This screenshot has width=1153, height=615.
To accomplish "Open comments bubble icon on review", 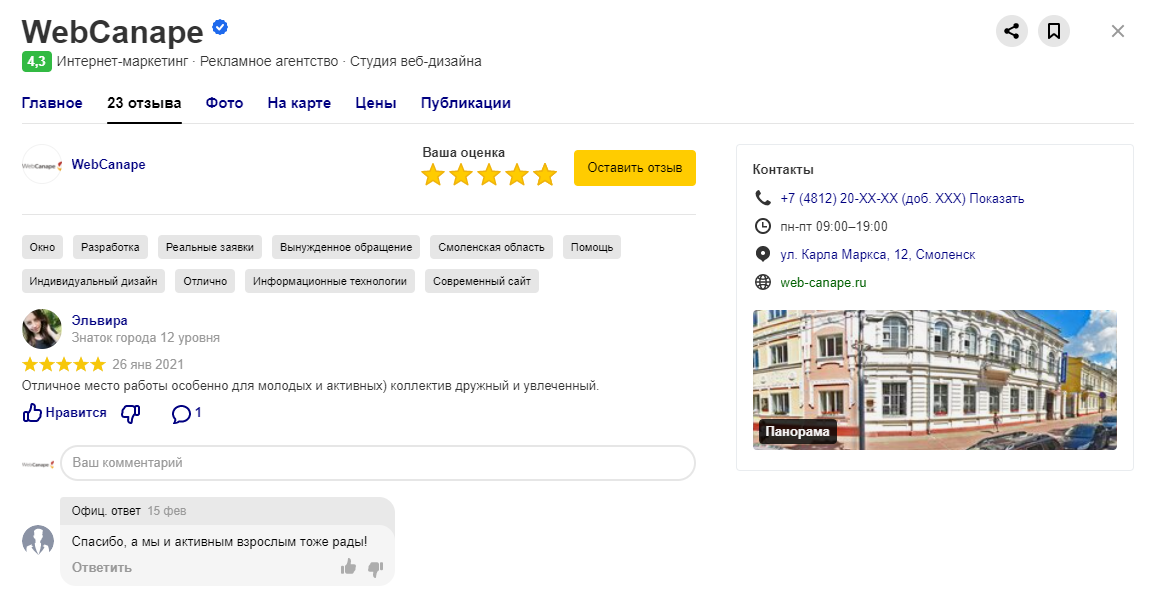I will [182, 413].
